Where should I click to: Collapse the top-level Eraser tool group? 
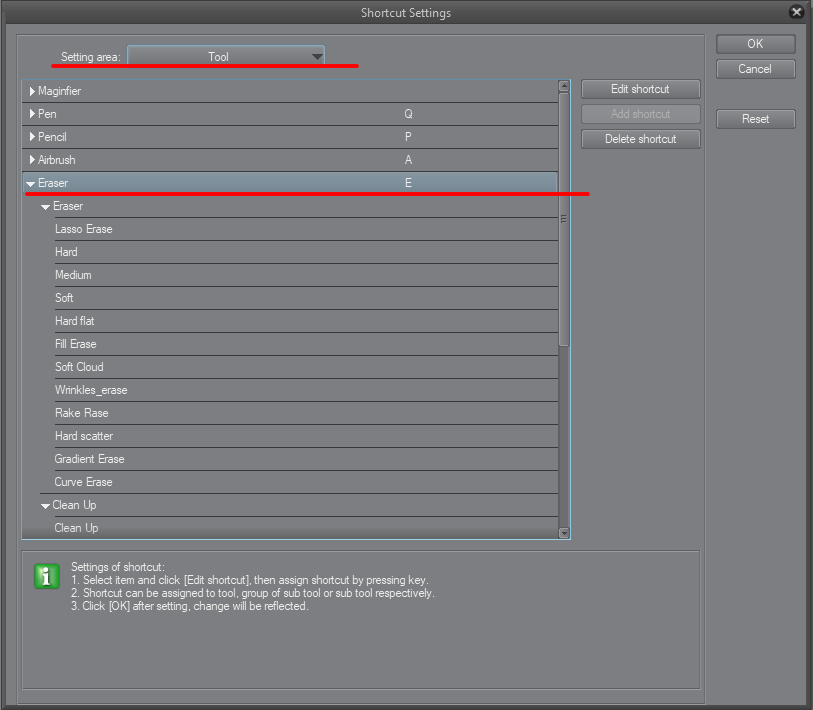[31, 184]
